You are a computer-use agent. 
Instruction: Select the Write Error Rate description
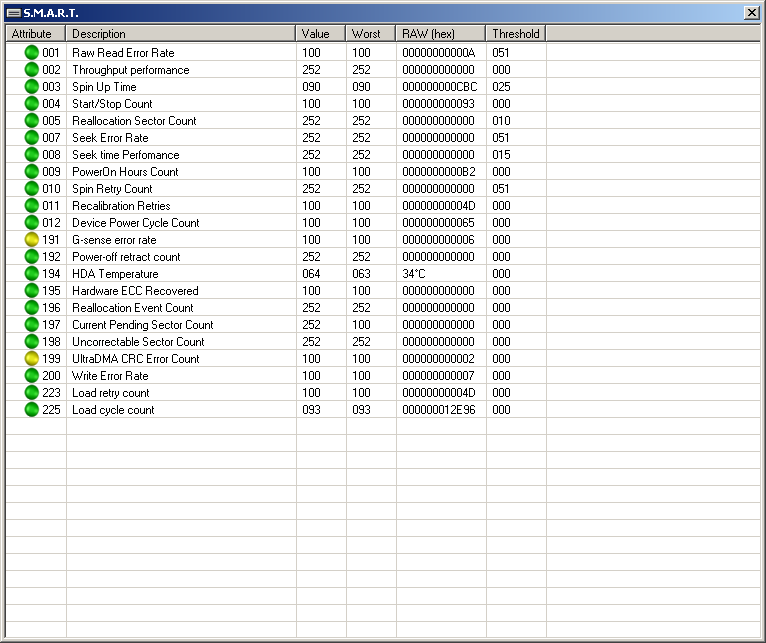tap(110, 376)
